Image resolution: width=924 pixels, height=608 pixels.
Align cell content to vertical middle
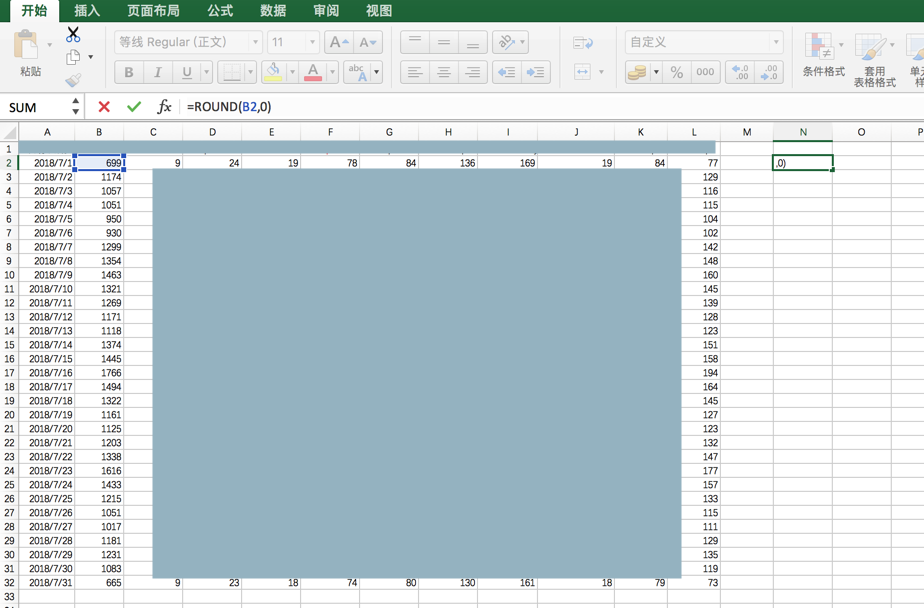444,42
